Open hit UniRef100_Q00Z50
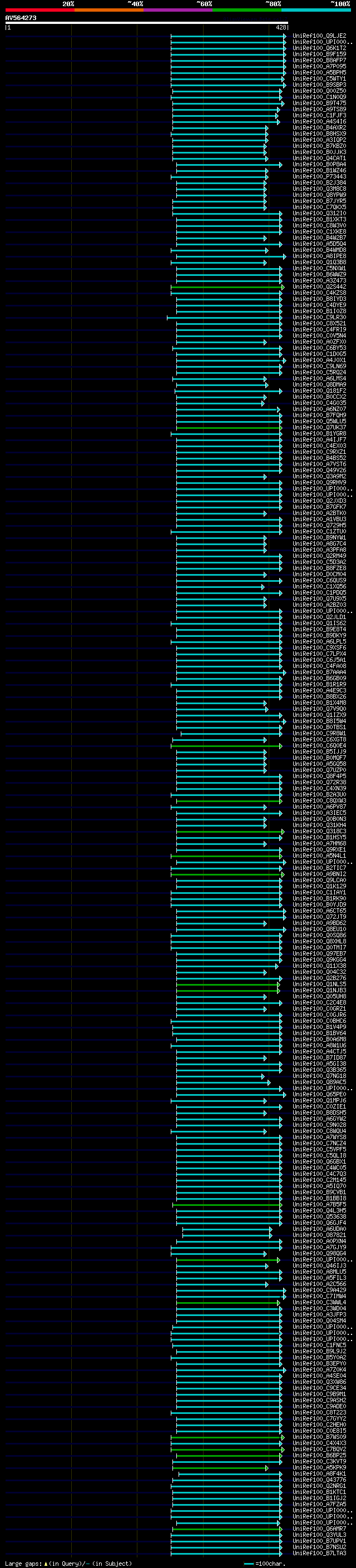This screenshot has width=356, height=1568. tap(319, 91)
